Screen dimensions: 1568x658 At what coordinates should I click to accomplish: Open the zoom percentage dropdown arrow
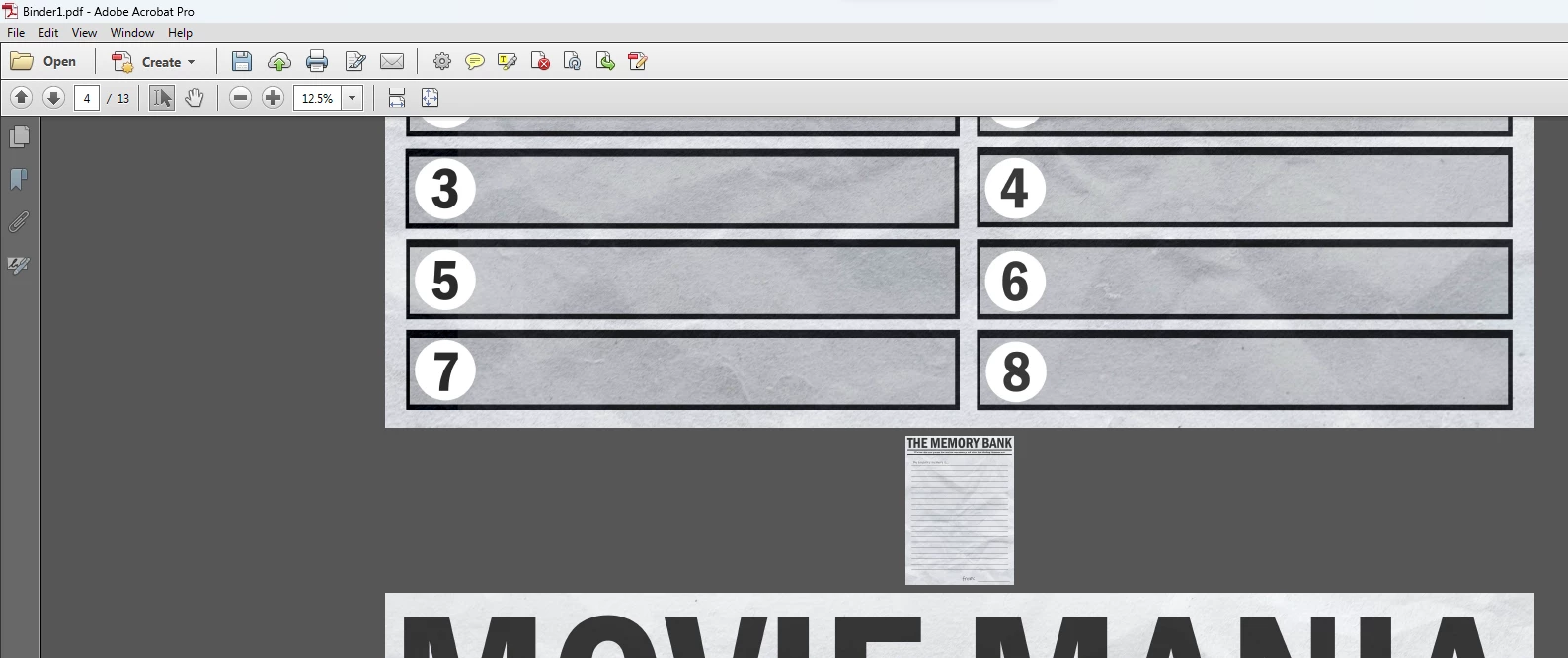coord(353,98)
